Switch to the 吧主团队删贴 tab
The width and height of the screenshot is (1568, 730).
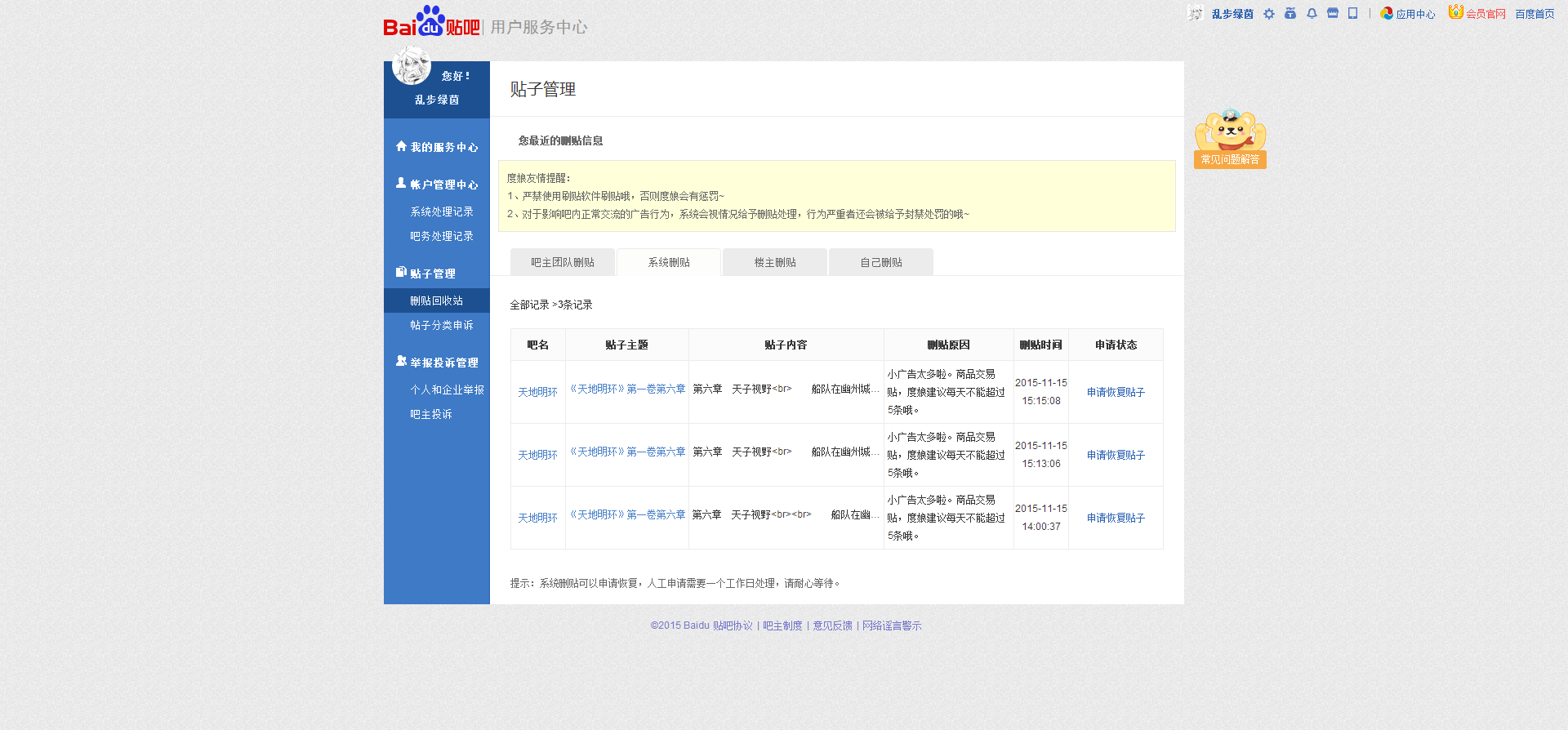[x=563, y=263]
